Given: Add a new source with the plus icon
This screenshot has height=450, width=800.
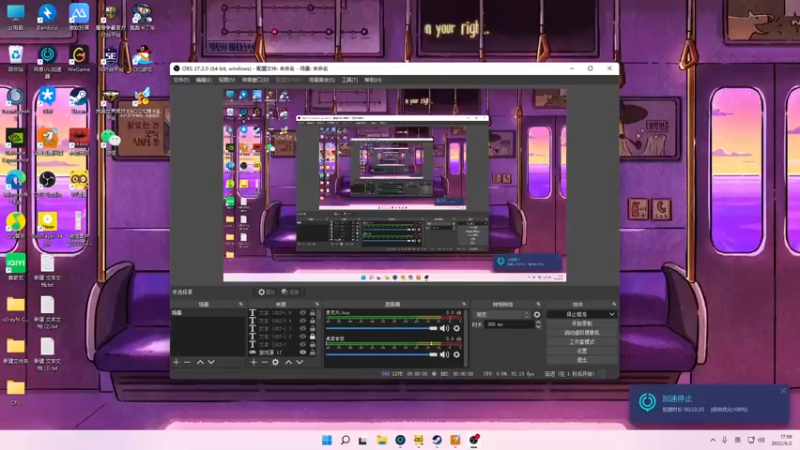Looking at the screenshot, I should click(254, 362).
